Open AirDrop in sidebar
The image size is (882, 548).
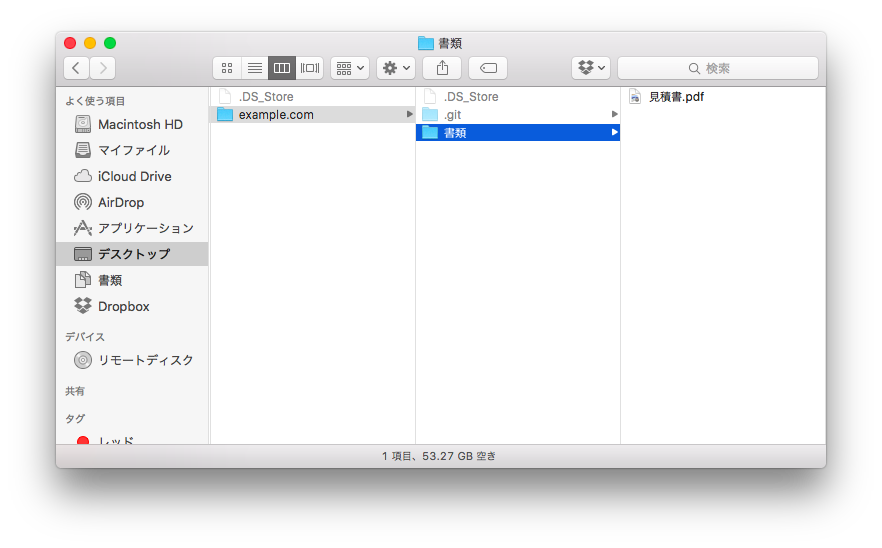(x=133, y=202)
